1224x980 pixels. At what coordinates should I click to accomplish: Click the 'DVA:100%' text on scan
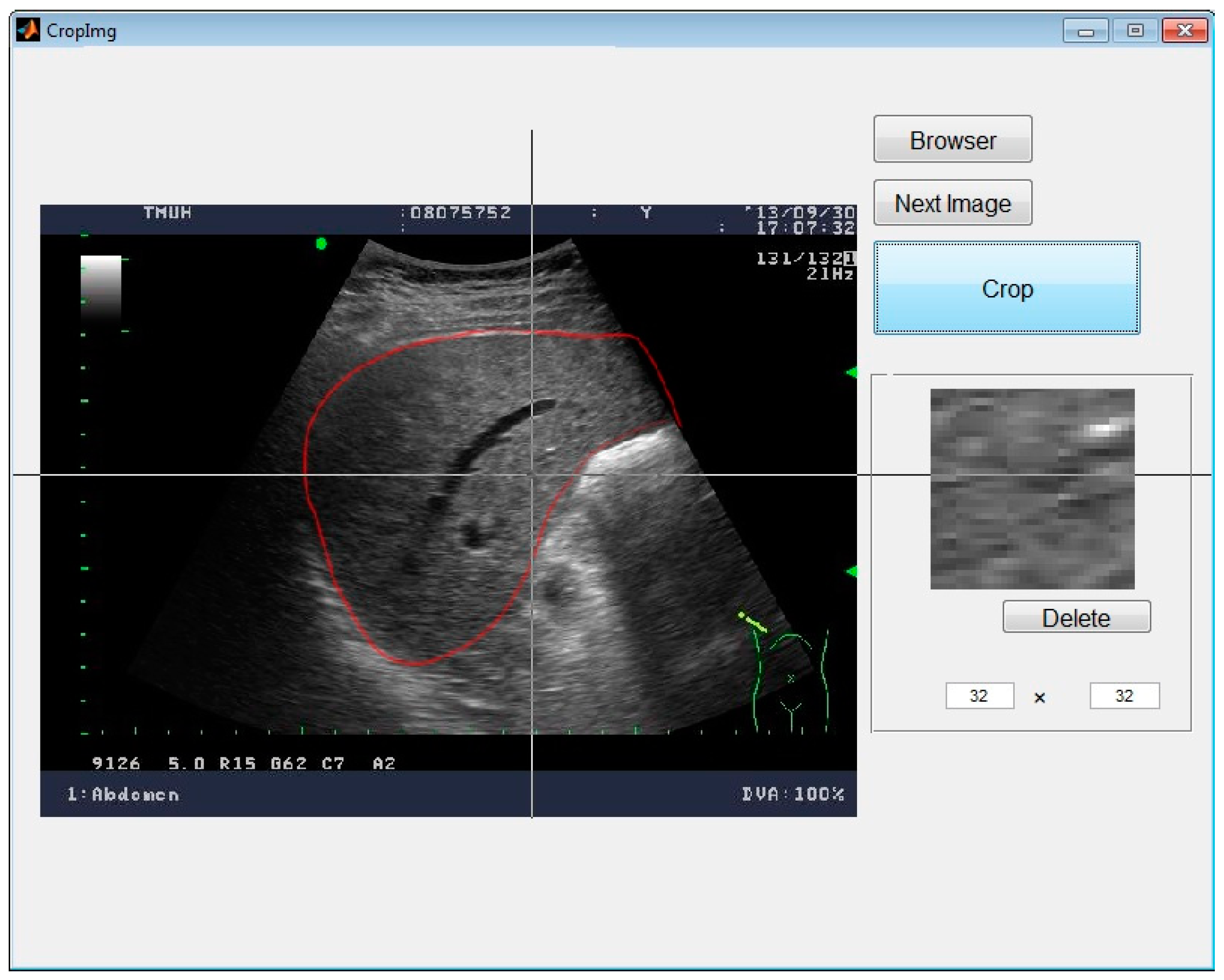pyautogui.click(x=792, y=794)
